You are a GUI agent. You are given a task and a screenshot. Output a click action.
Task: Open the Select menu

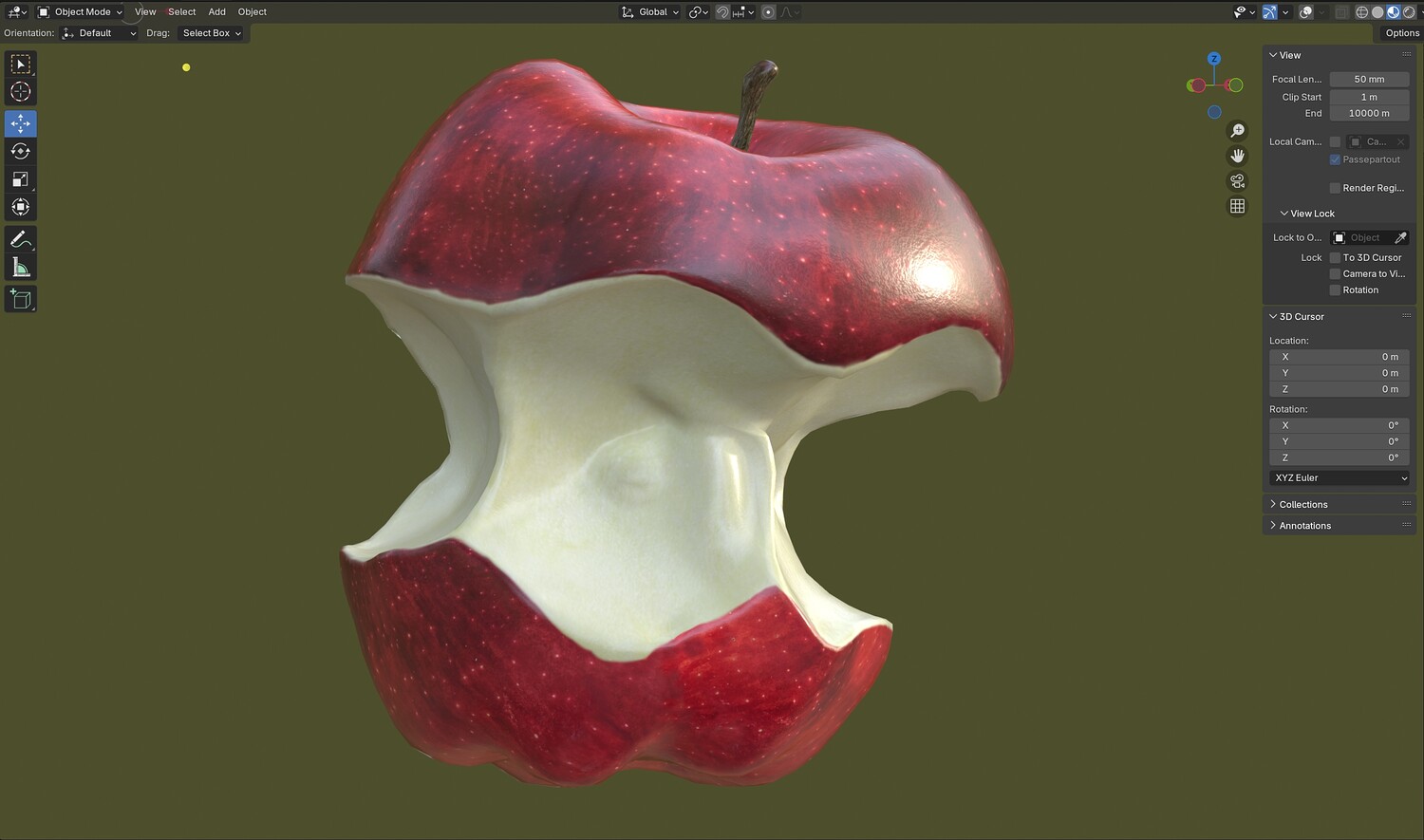(x=181, y=11)
